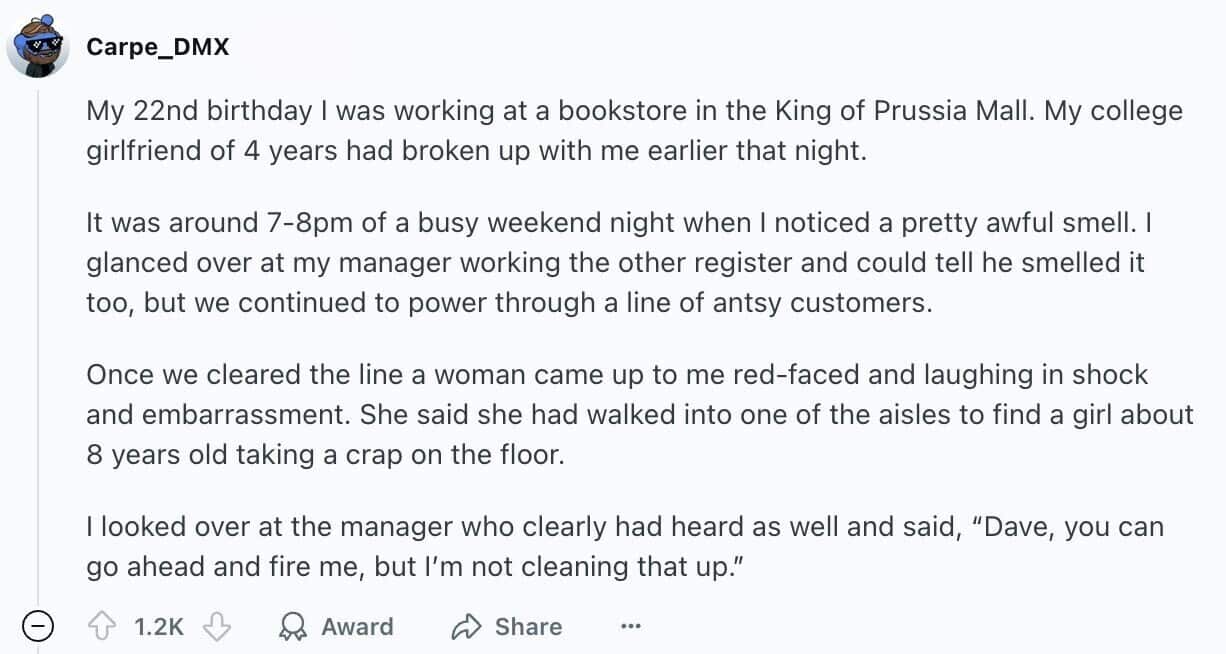Visit the Carpe_DMX username profile link
Screen dimensions: 1226x654
157,46
